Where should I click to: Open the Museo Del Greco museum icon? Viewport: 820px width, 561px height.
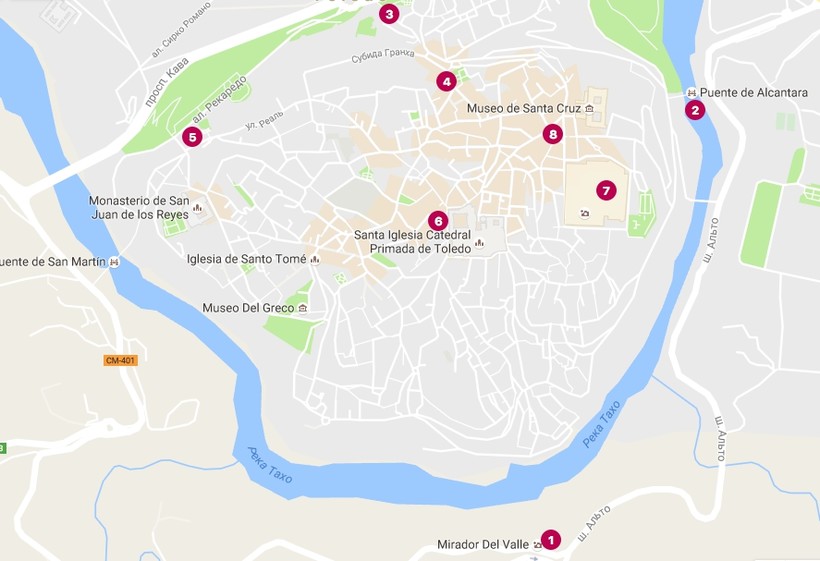[x=302, y=308]
